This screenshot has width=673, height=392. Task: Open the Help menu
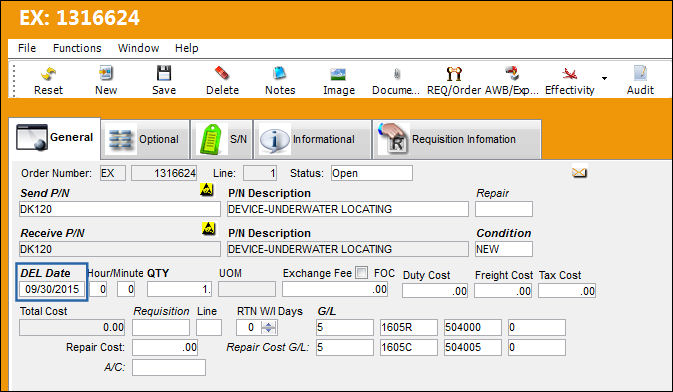click(186, 48)
